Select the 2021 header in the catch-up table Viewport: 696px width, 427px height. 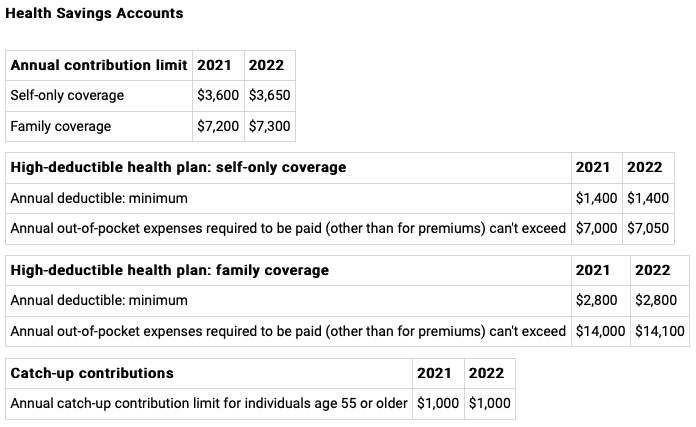434,373
